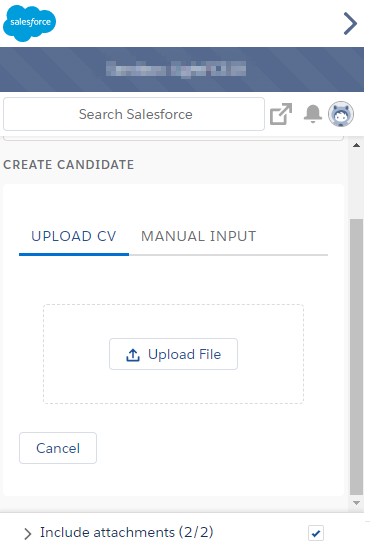Toggle the Include attachments checkbox

click(316, 534)
